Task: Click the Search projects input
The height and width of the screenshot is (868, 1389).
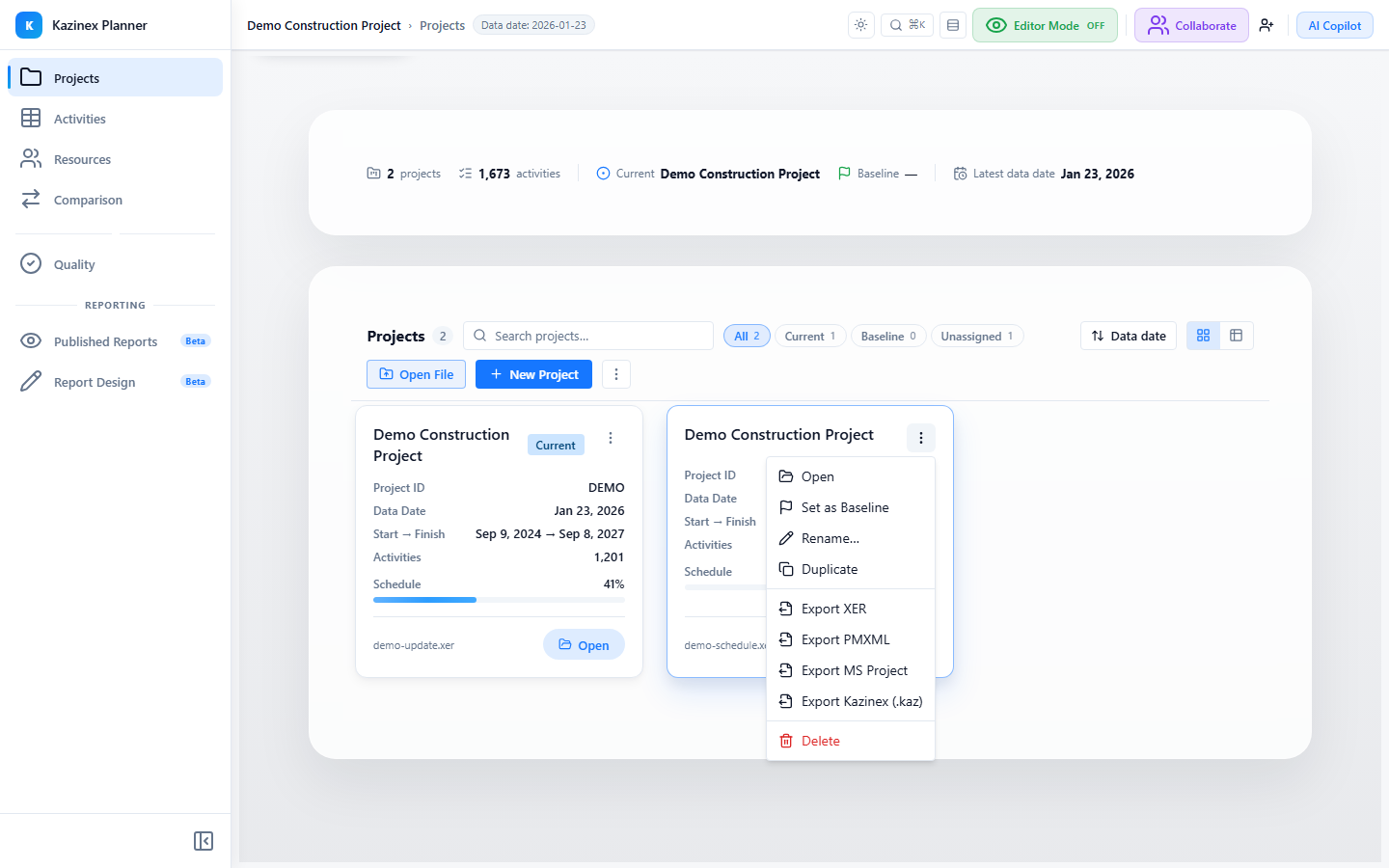Action: [588, 336]
